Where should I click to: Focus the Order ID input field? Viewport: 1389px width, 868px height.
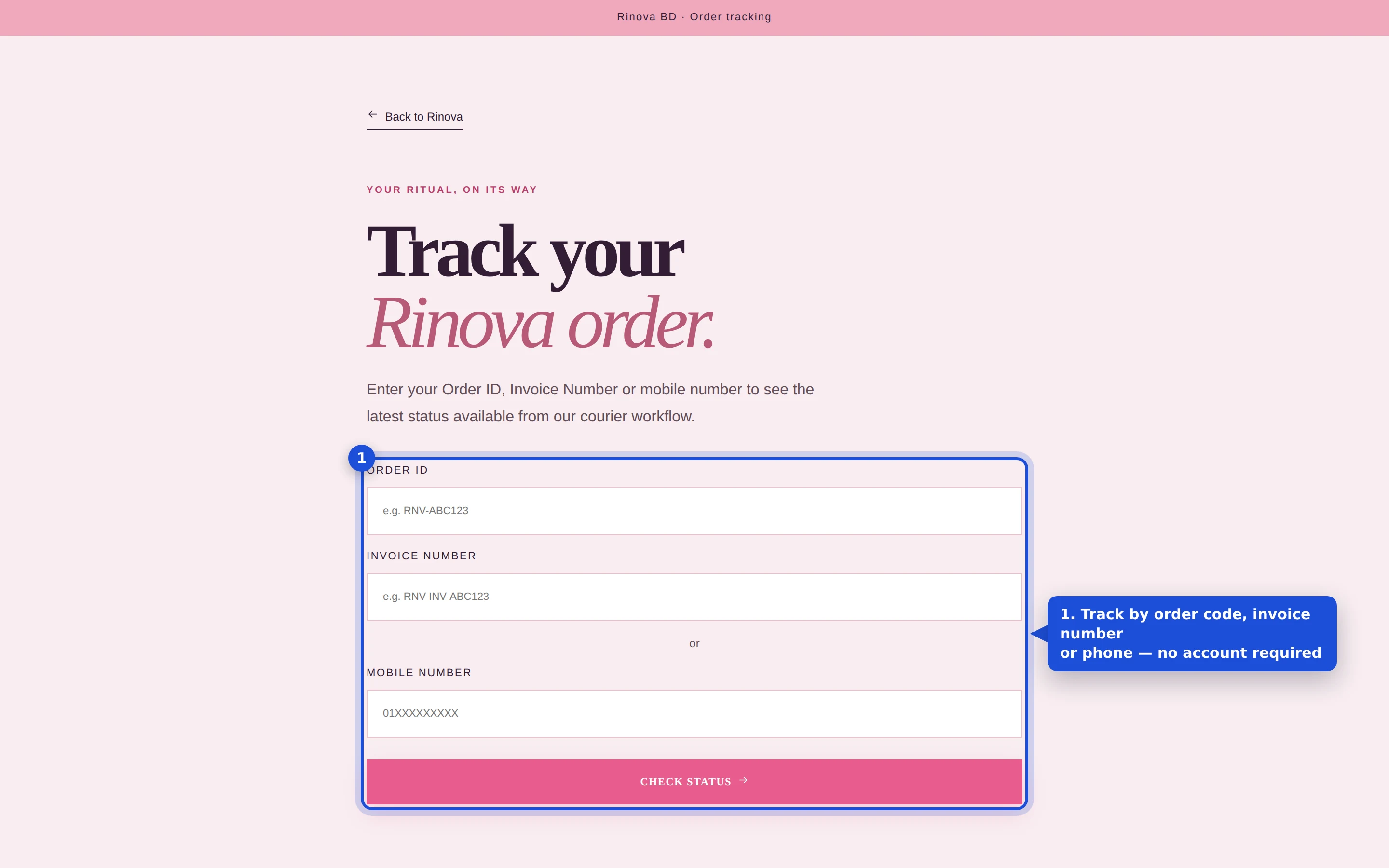click(694, 511)
